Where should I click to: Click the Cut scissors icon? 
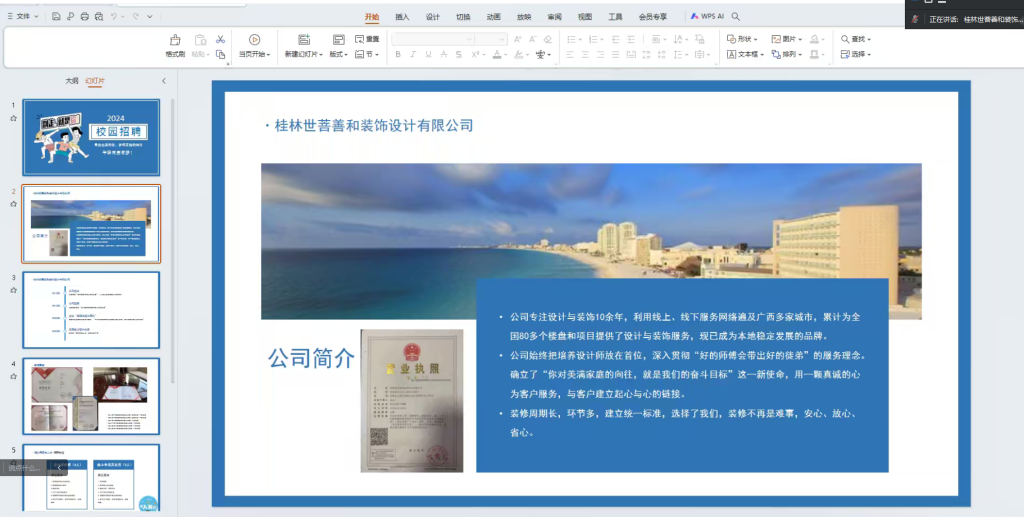(x=220, y=39)
